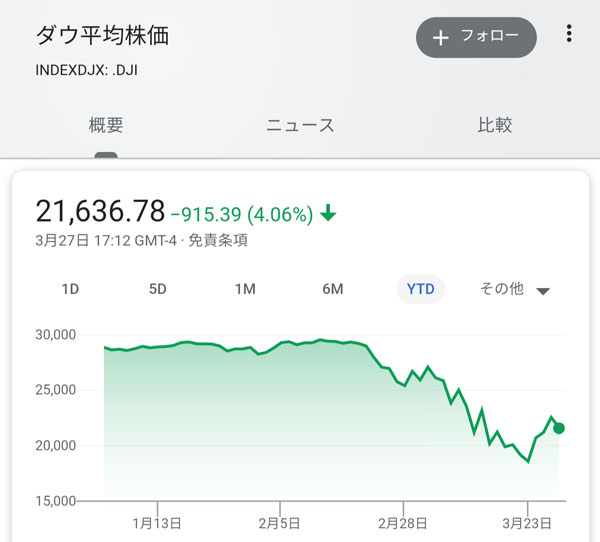Click the 3月23日 date label on axis
The height and width of the screenshot is (542, 600).
click(527, 522)
